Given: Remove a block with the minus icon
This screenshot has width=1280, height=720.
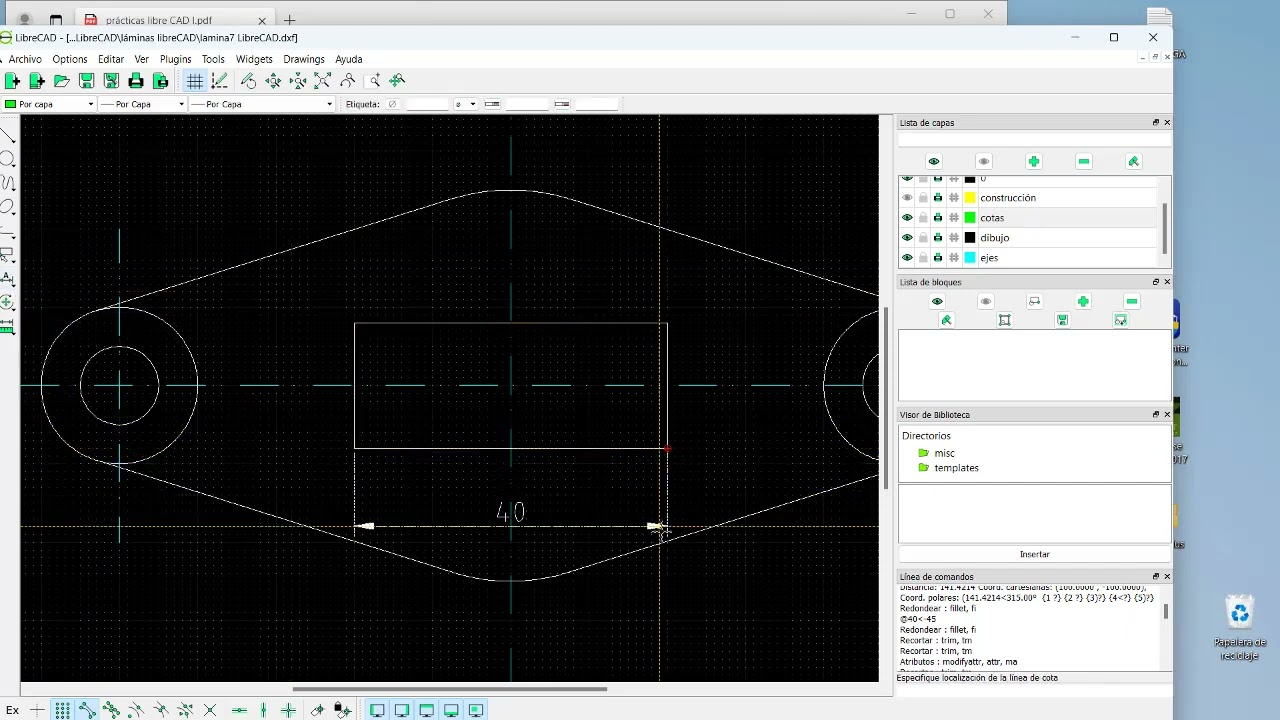Looking at the screenshot, I should click(1131, 301).
